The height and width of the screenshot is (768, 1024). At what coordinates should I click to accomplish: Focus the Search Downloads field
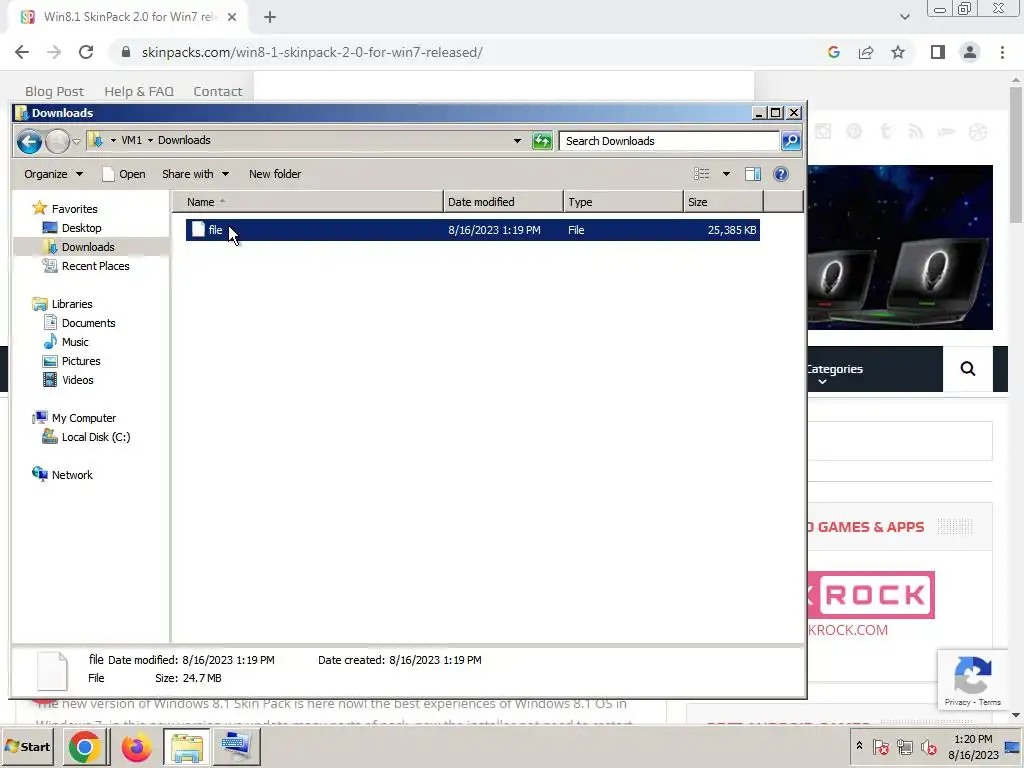coord(669,140)
